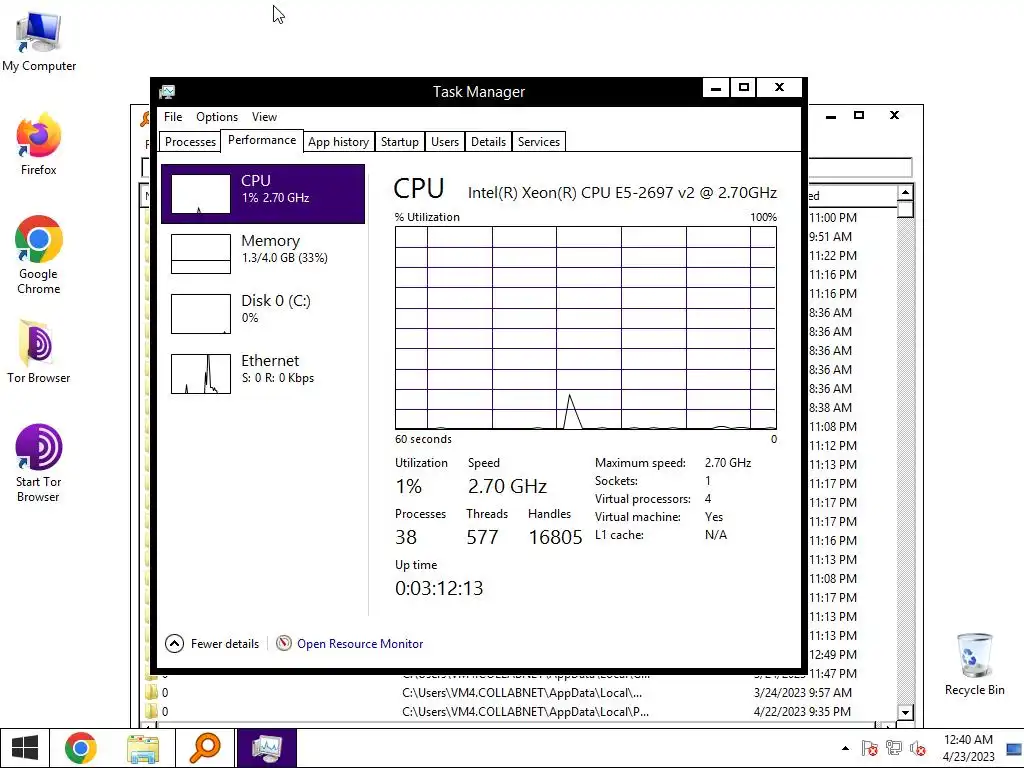Viewport: 1024px width, 768px height.
Task: Click the CPU utilization graph
Action: 586,328
